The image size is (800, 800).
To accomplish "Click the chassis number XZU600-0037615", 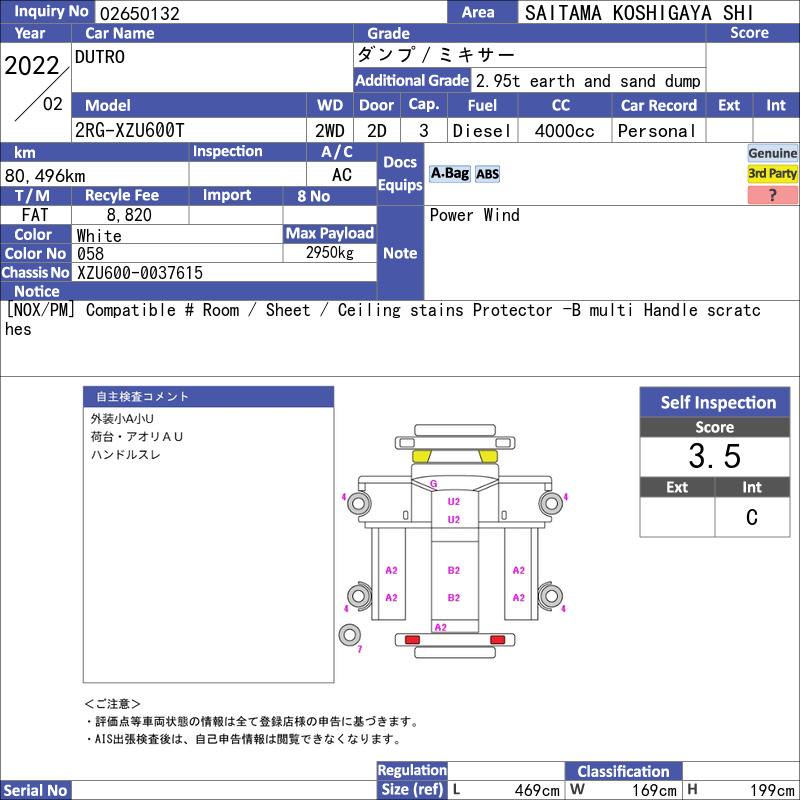I will 140,273.
